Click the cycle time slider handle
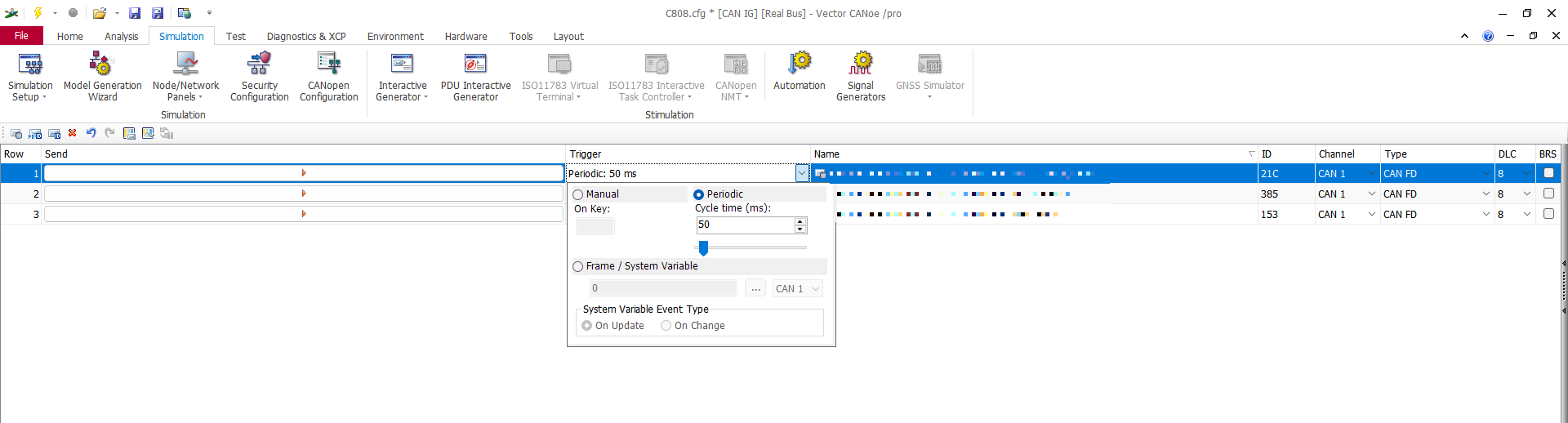 click(x=703, y=247)
